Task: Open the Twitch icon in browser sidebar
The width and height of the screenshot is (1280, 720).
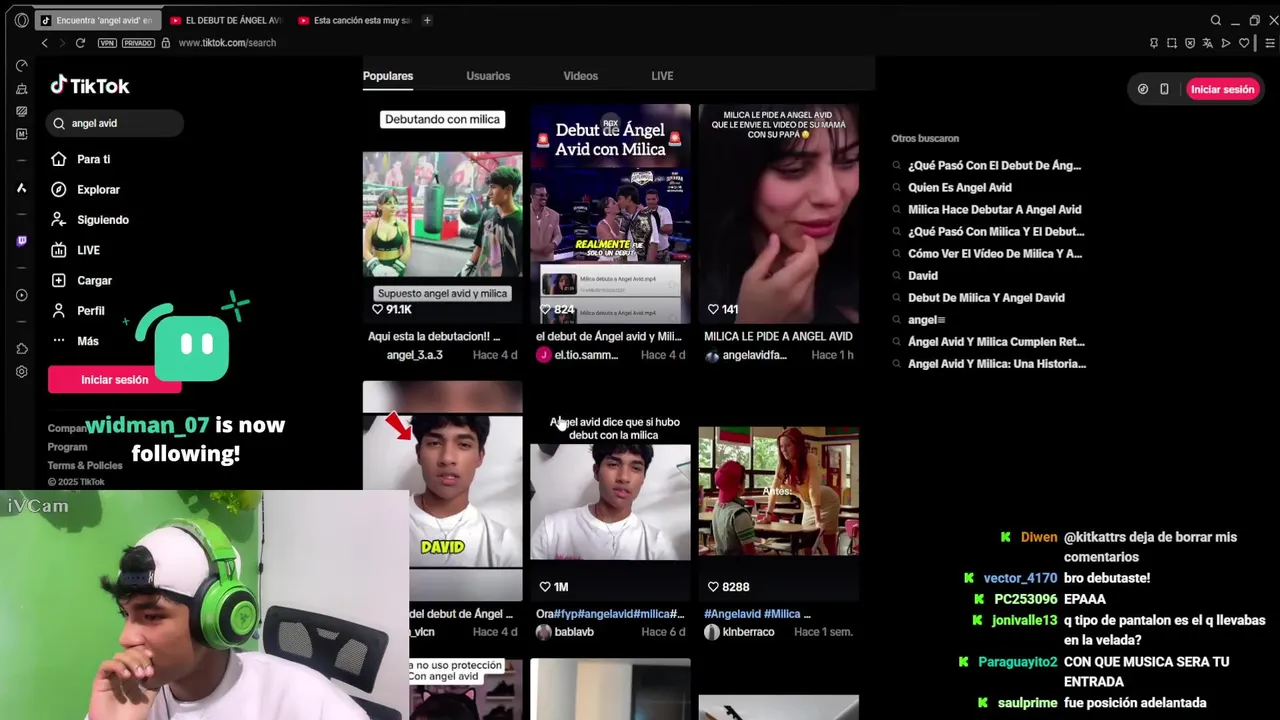Action: point(21,241)
